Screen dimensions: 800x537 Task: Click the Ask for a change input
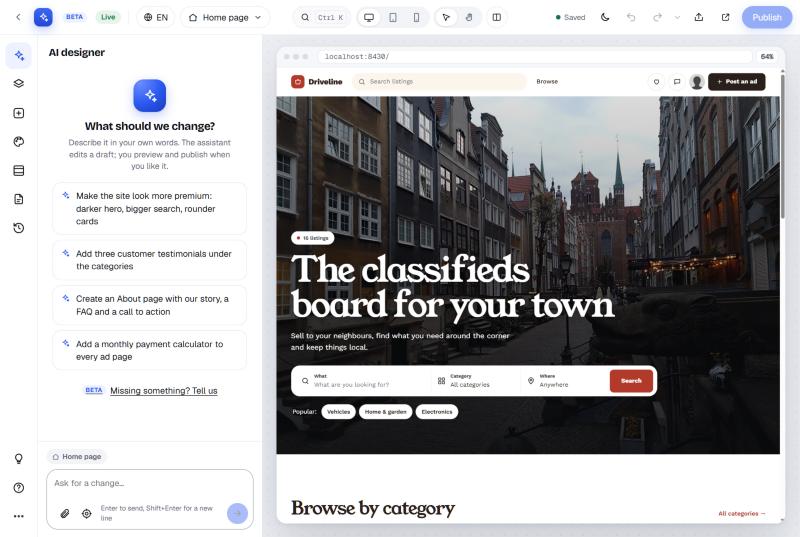pos(150,483)
